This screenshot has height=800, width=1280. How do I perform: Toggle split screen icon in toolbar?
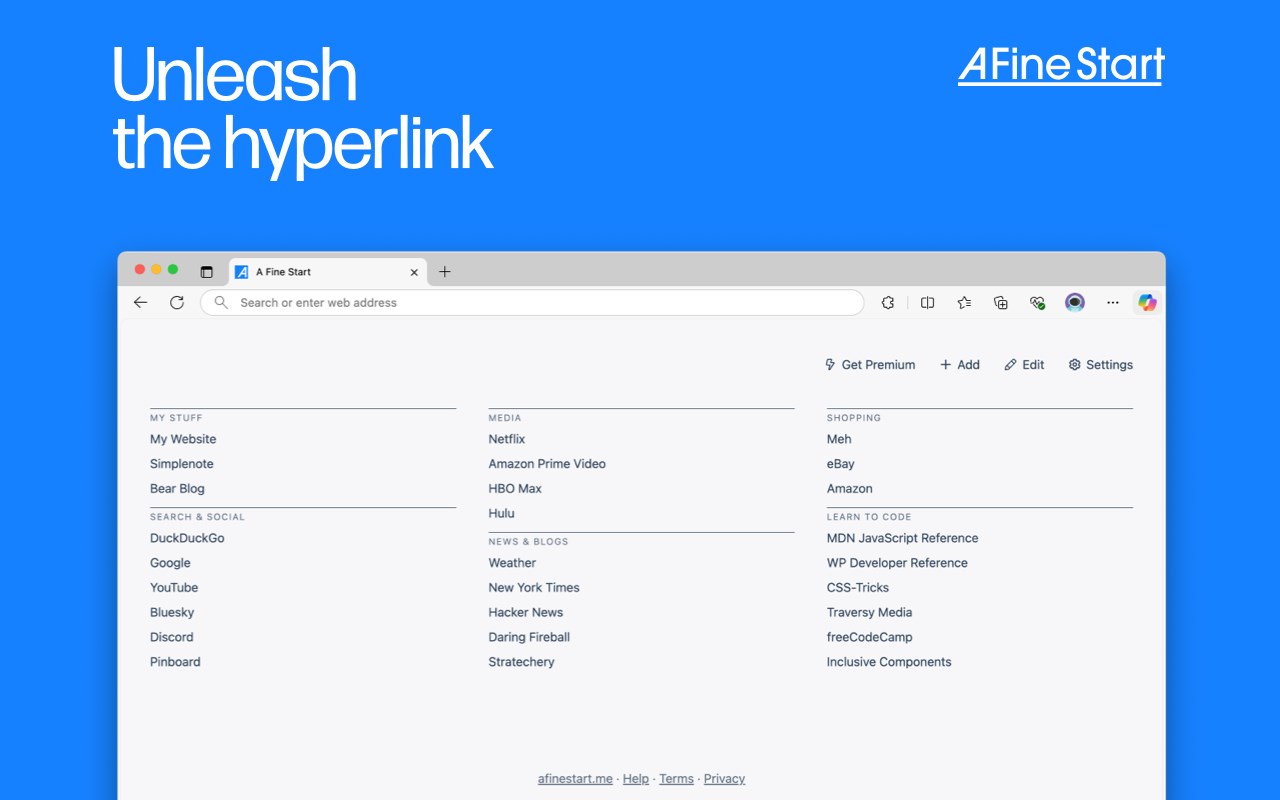pos(927,302)
